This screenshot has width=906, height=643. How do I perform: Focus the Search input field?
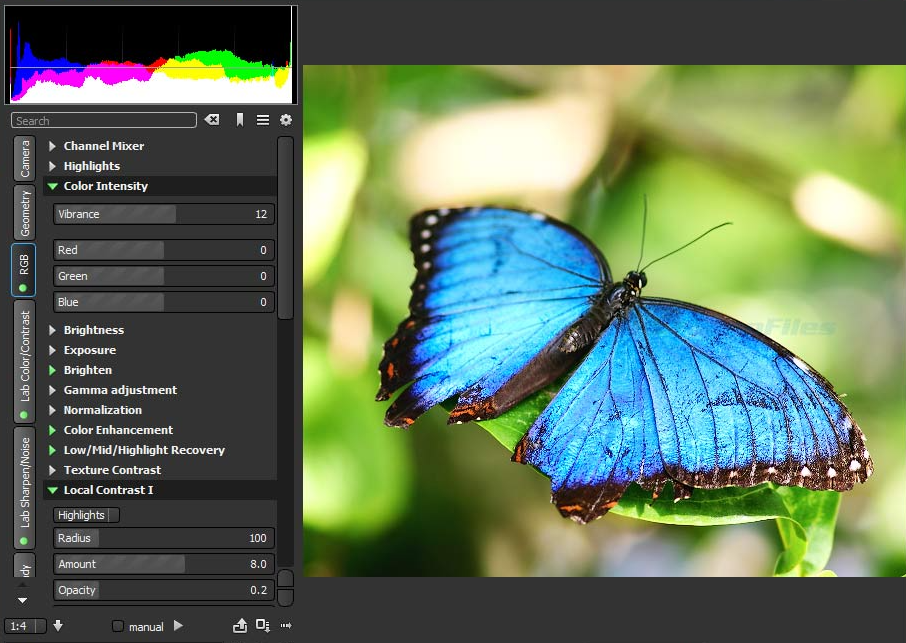tap(104, 120)
